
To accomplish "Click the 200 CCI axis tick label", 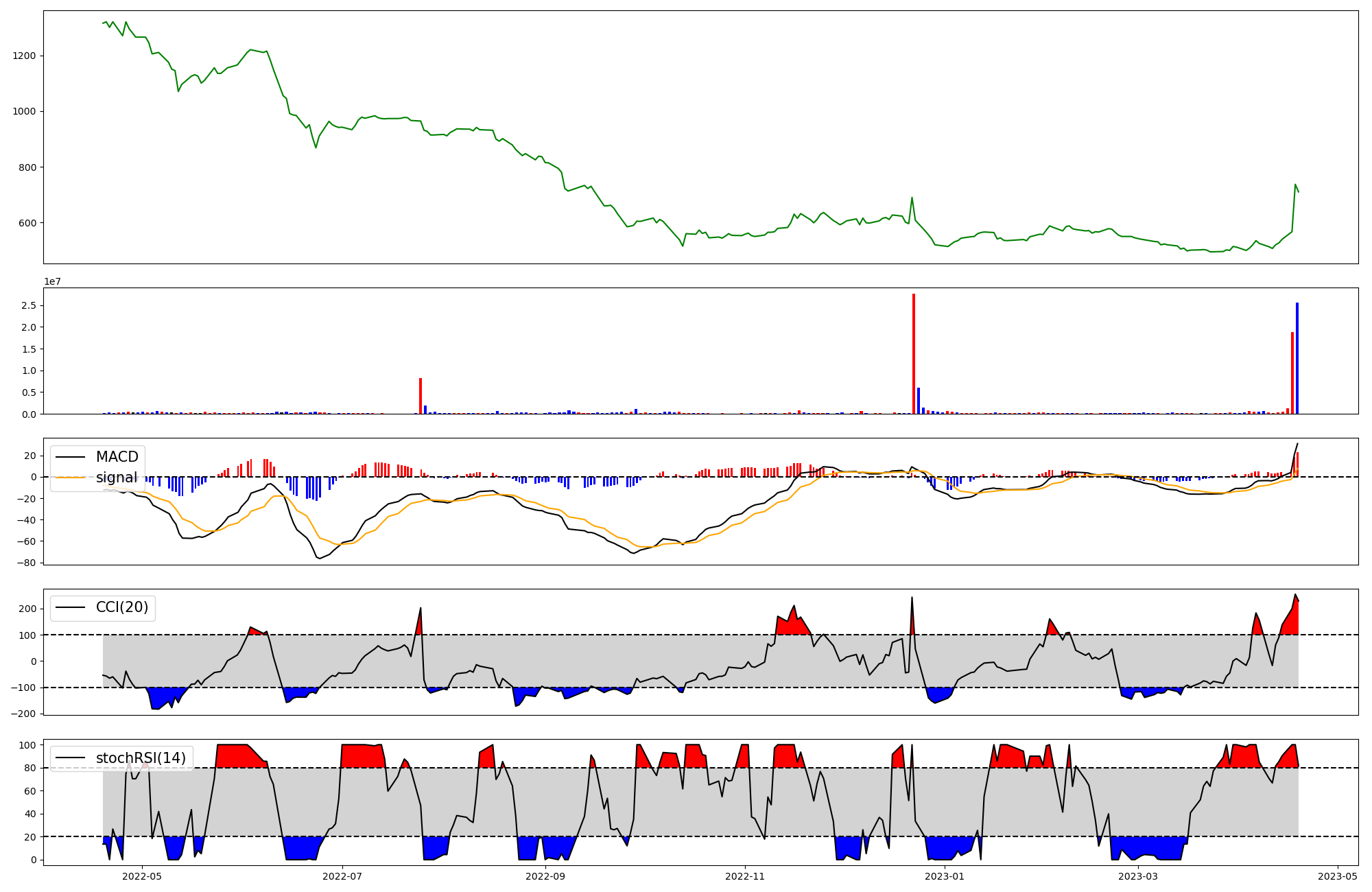I will pos(27,609).
